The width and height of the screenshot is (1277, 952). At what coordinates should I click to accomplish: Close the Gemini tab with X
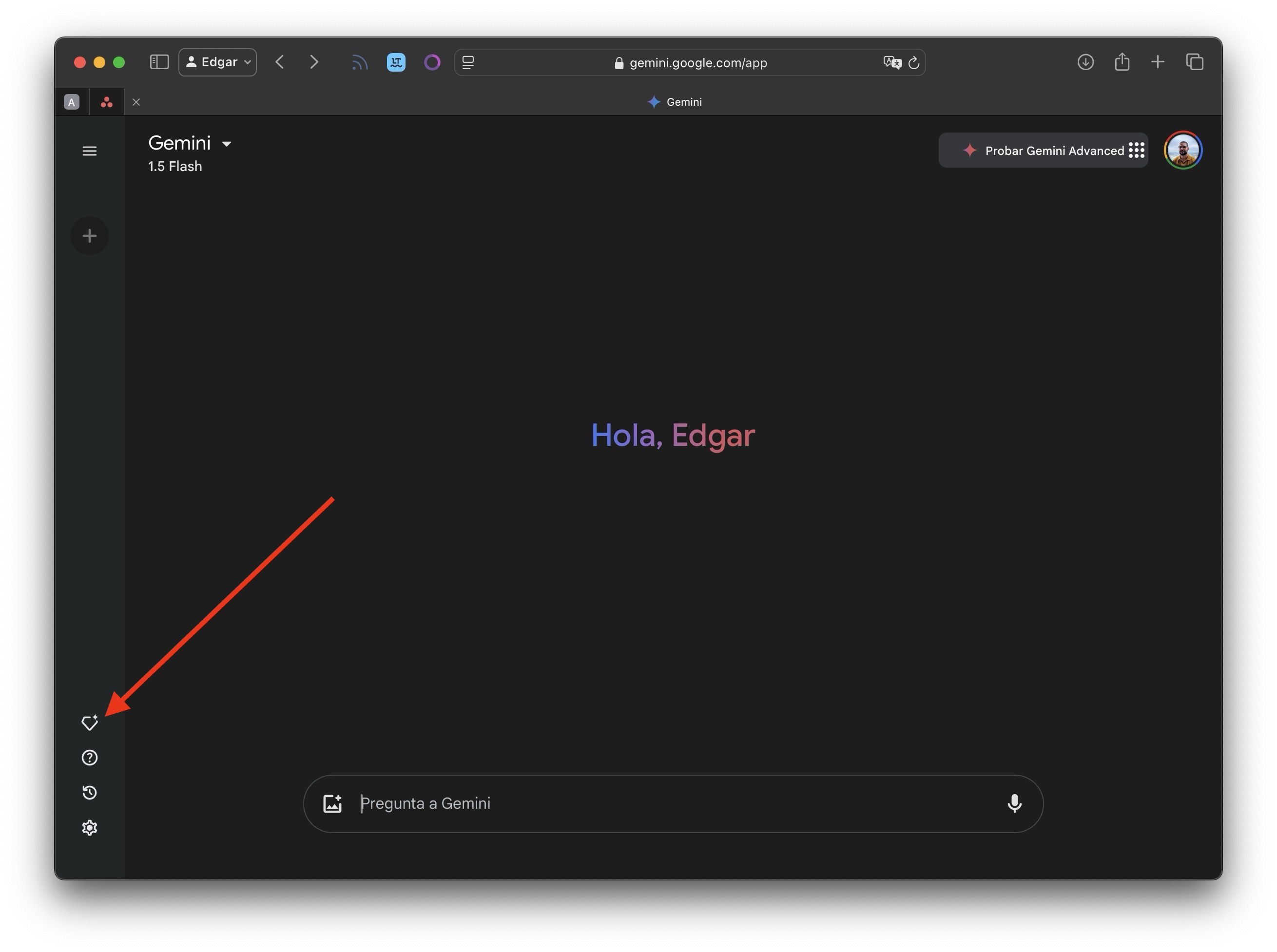136,102
